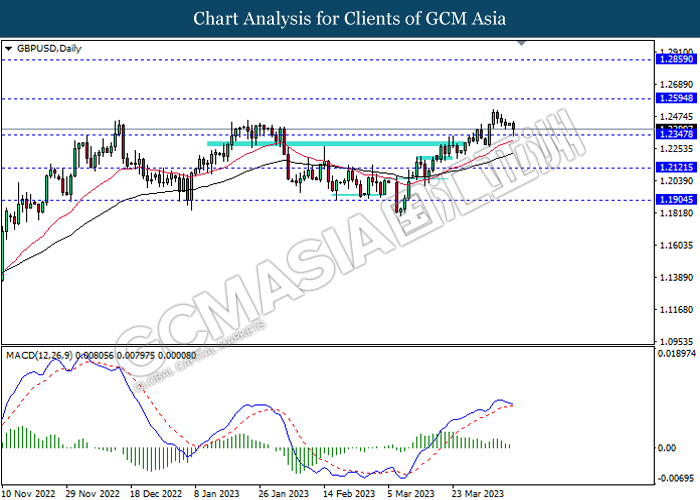Screen dimensions: 700x500
Task: Click the 0.00 MACD scale value
Action: [x=667, y=448]
